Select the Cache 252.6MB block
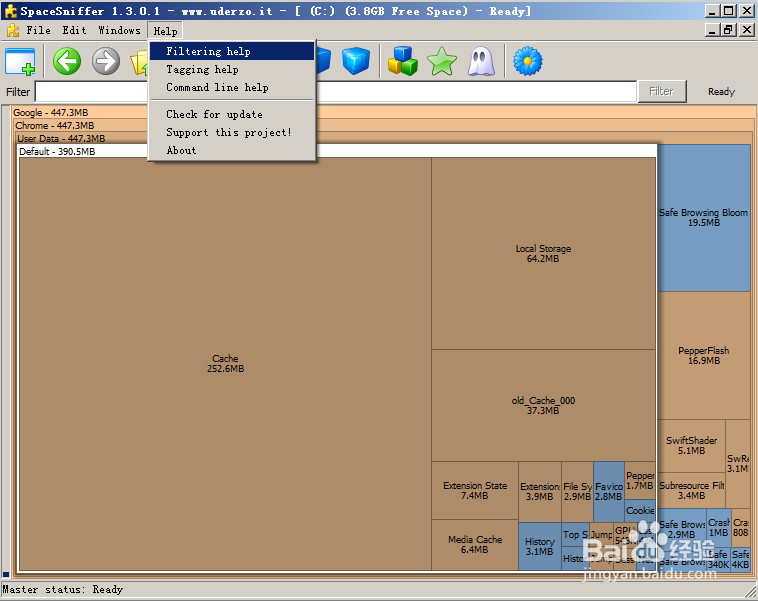 225,364
